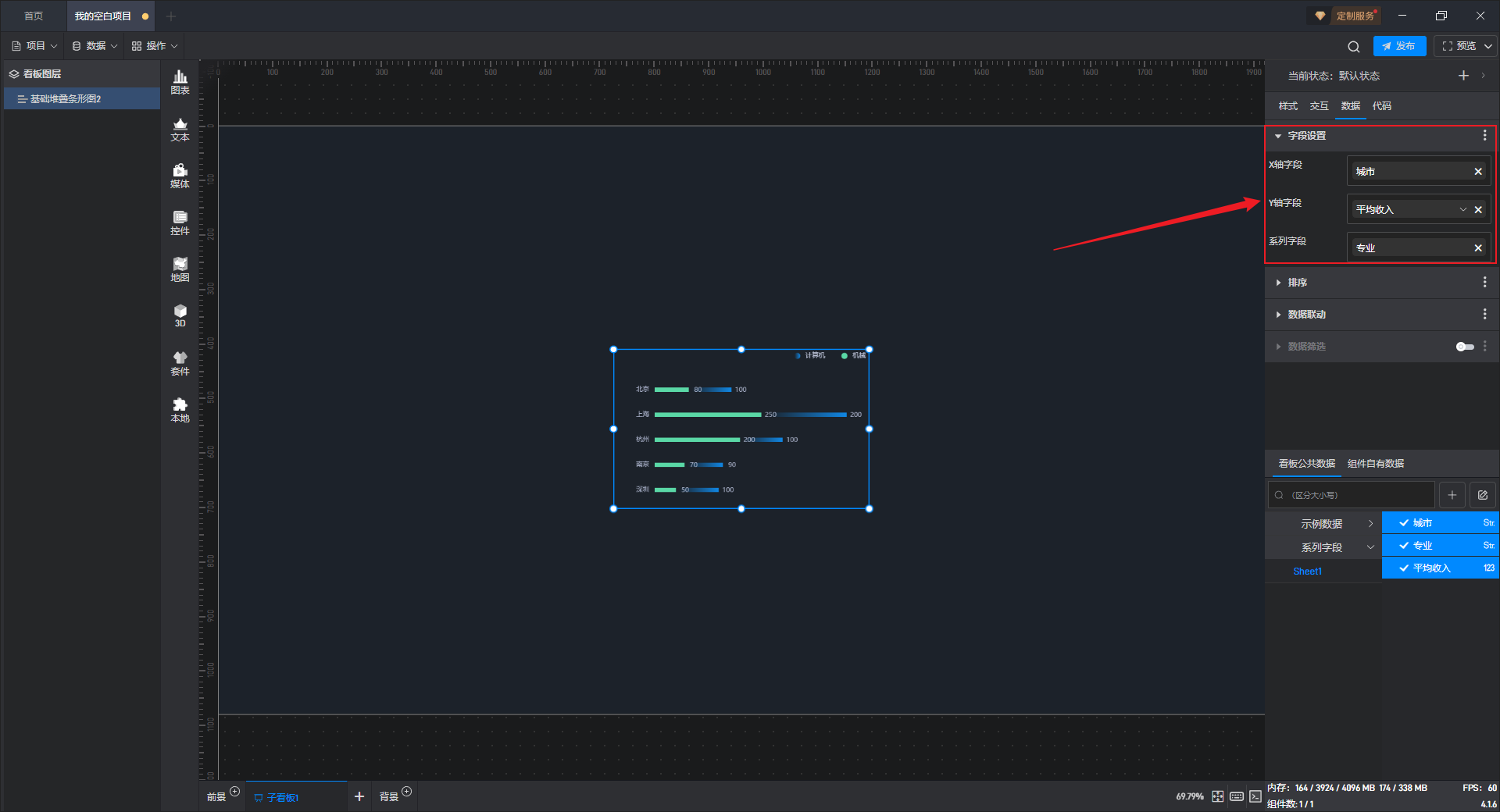The image size is (1500, 812).
Task: Clear the 系列字段 专业 value
Action: (x=1478, y=248)
